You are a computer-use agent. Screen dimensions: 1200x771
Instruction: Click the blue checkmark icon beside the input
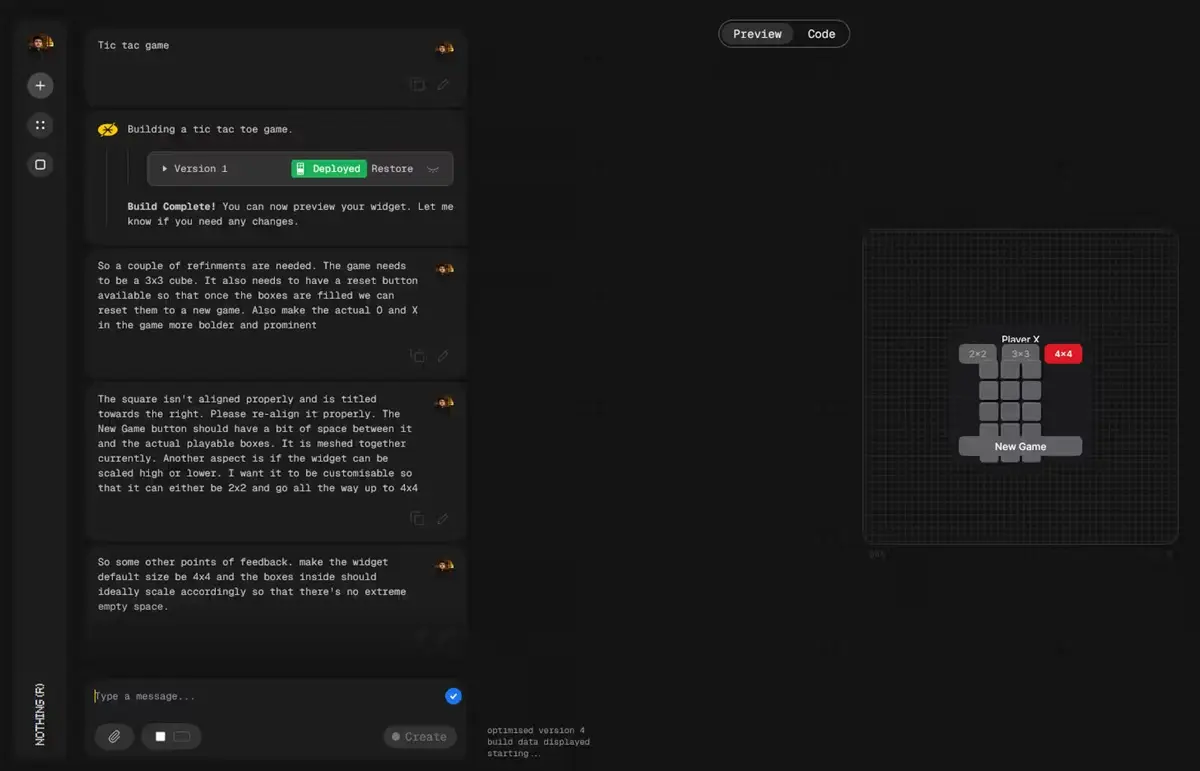coord(453,696)
